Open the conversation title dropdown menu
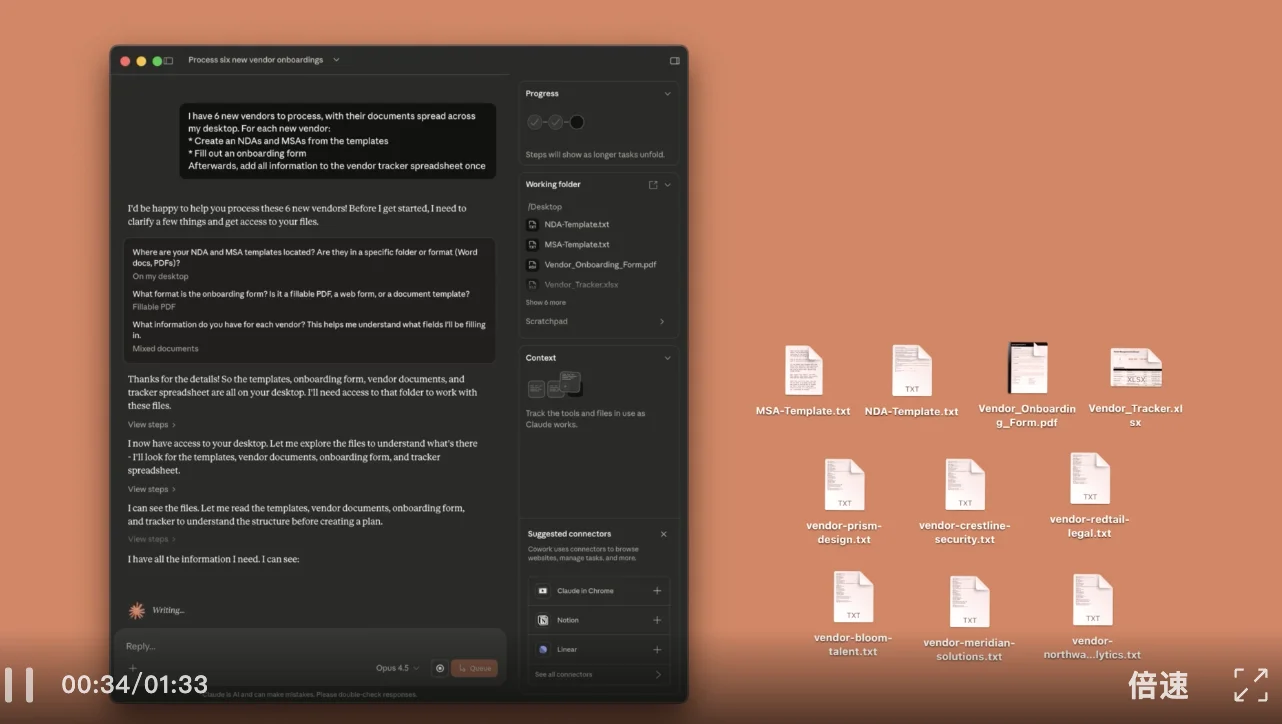Image resolution: width=1282 pixels, height=724 pixels. (336, 60)
